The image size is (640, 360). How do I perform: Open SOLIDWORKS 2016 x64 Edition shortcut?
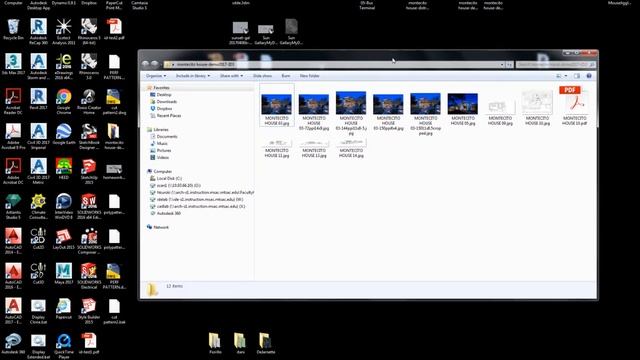pyautogui.click(x=89, y=206)
